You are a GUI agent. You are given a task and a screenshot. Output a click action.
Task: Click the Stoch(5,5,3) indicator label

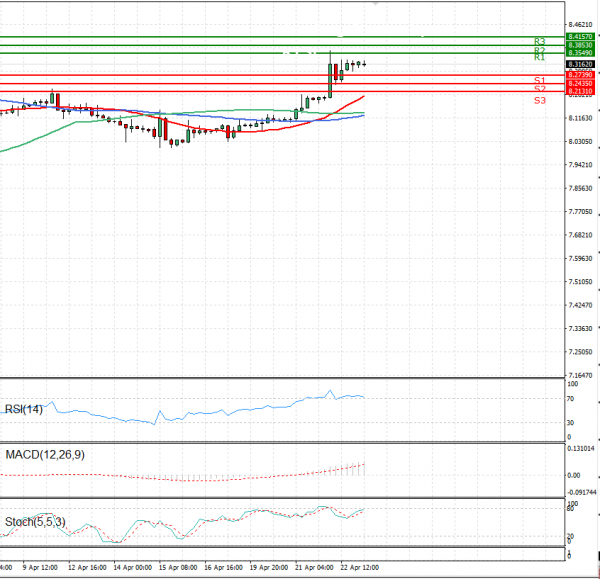35,522
